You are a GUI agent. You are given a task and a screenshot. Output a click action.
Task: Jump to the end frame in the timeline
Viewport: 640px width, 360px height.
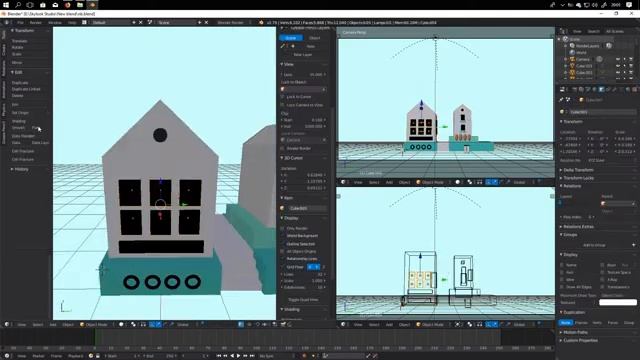click(252, 356)
